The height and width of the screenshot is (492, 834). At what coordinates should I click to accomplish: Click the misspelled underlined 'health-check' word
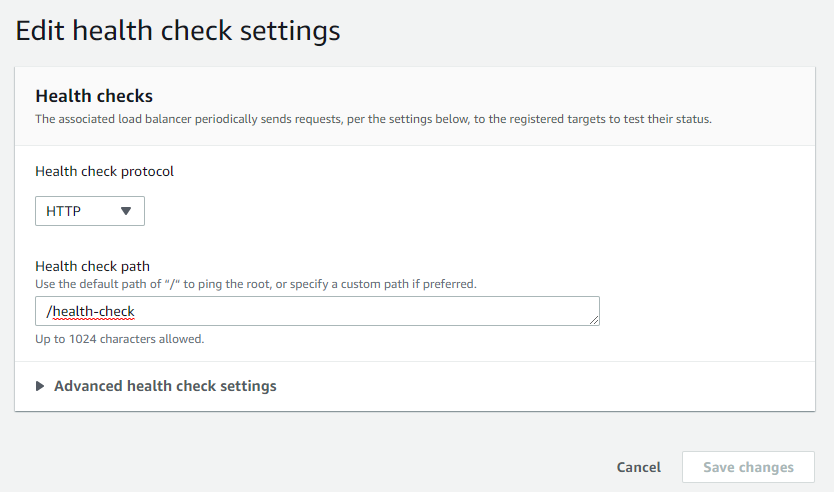coord(94,312)
